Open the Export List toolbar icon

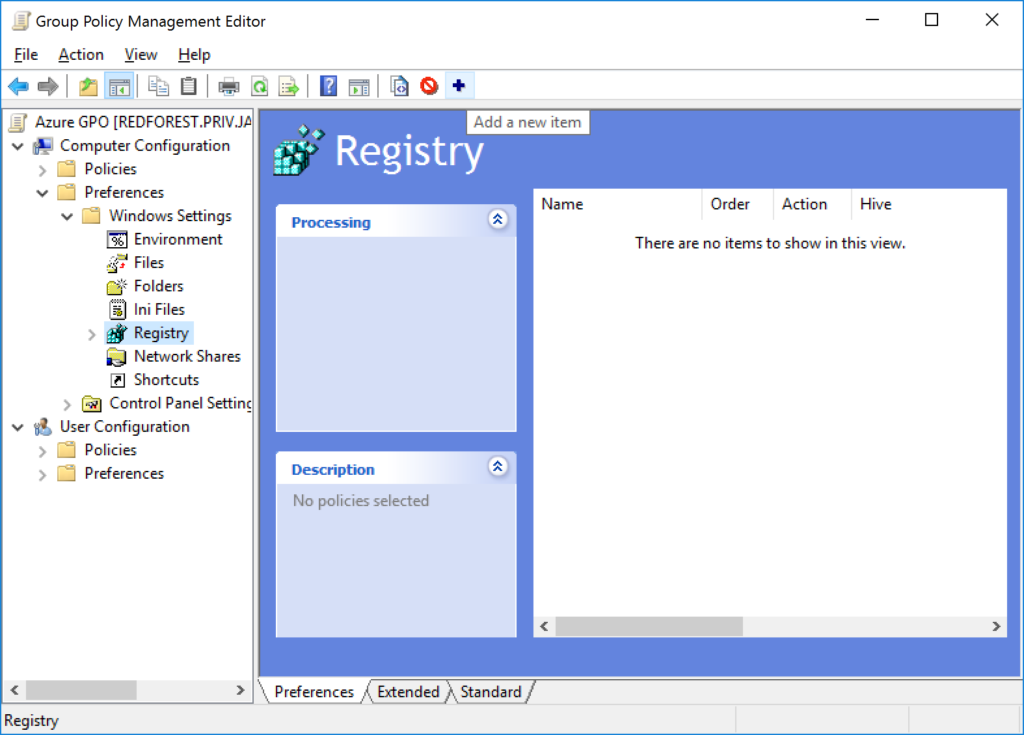(x=289, y=85)
